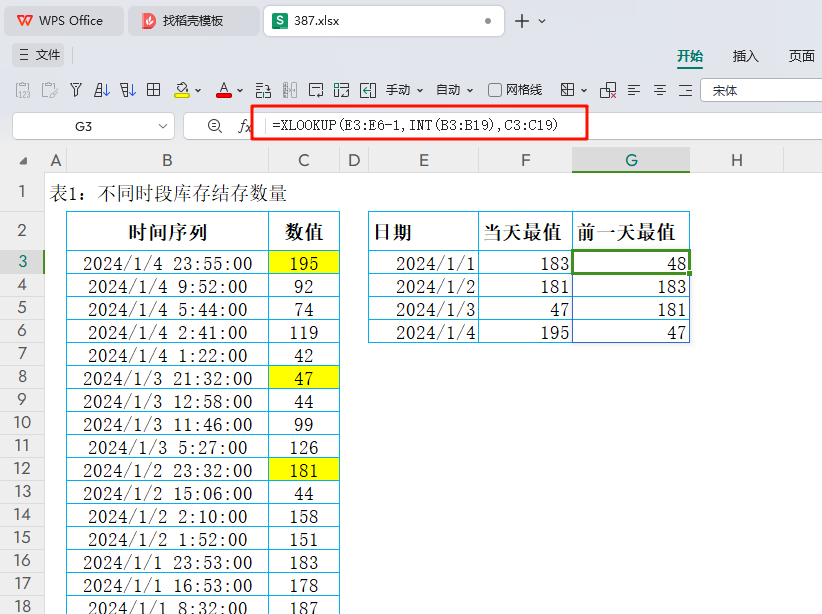Click the filter funnel icon
Viewport: 822px width, 614px height.
[x=76, y=90]
